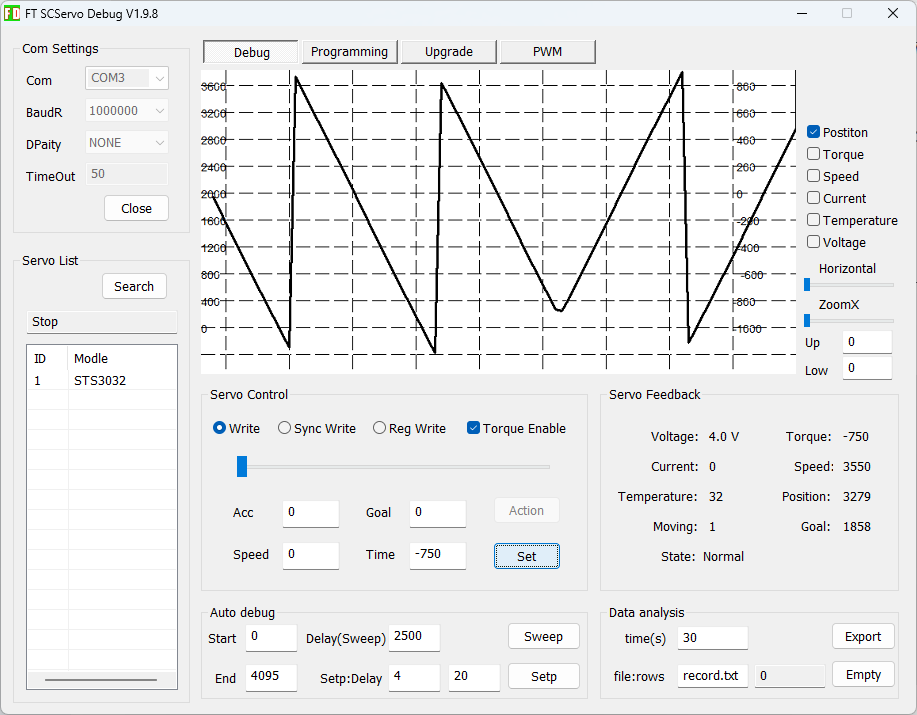The width and height of the screenshot is (917, 715).
Task: Click the file field showing record.txt
Action: point(713,676)
